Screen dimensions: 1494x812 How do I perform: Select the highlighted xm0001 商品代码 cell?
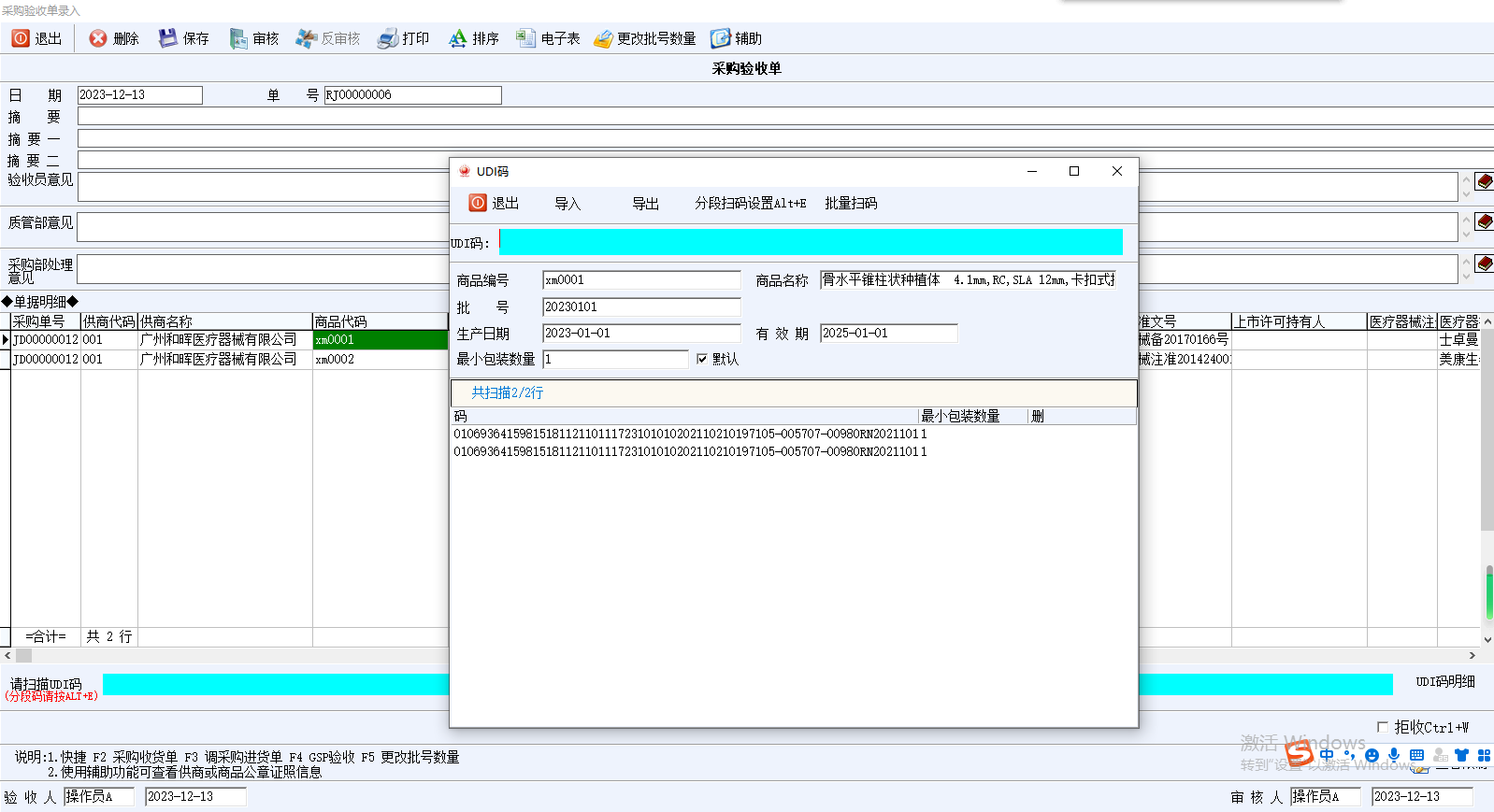point(381,340)
